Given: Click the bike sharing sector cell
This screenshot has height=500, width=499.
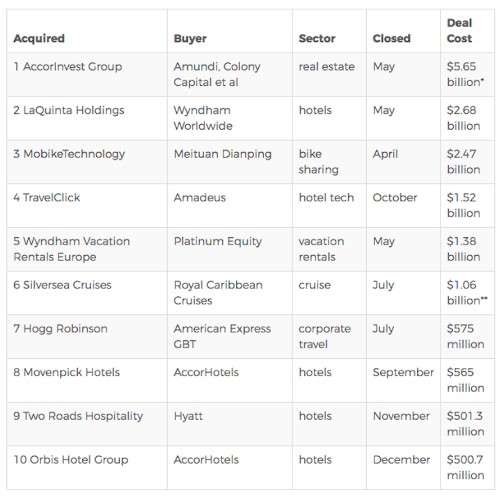Looking at the screenshot, I should tap(318, 162).
